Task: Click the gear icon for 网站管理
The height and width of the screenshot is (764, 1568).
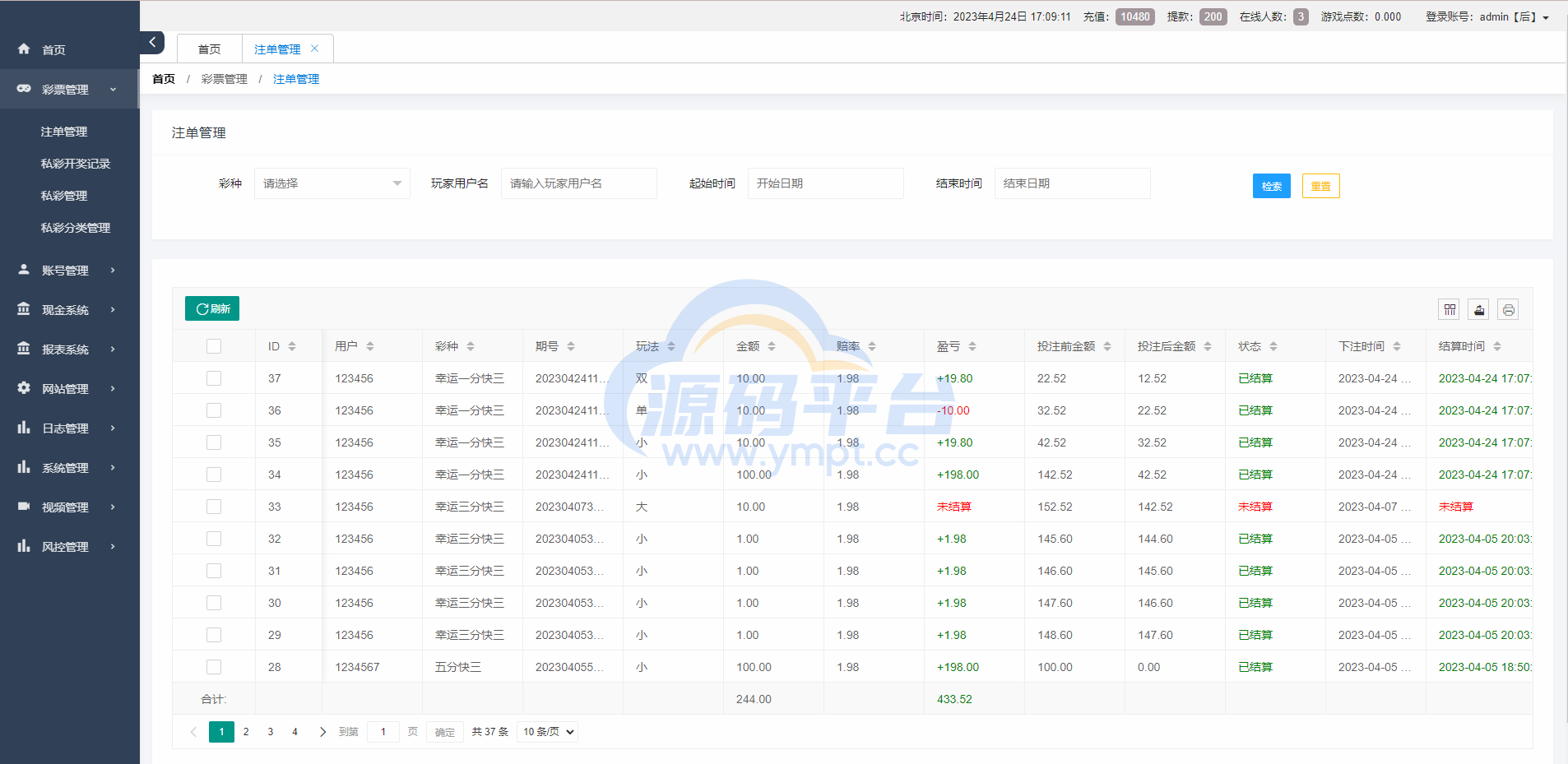Action: click(x=24, y=388)
